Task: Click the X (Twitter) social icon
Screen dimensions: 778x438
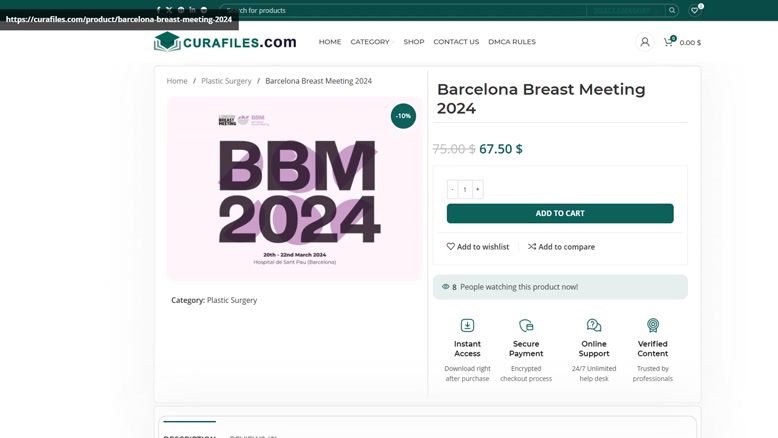Action: click(x=169, y=9)
